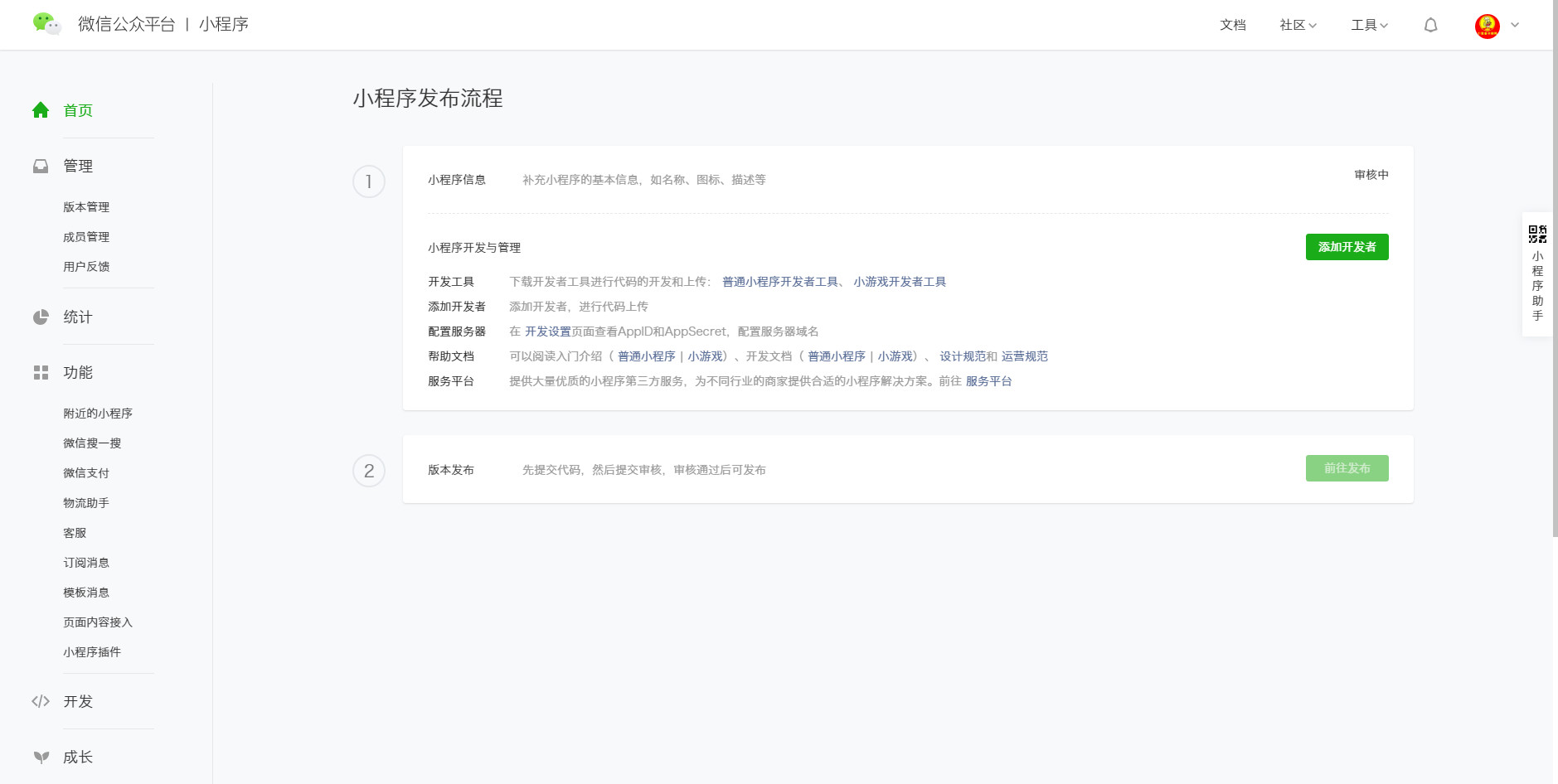Open 成员管理 in the sidebar
Screen dimensions: 1558x784
coord(86,237)
